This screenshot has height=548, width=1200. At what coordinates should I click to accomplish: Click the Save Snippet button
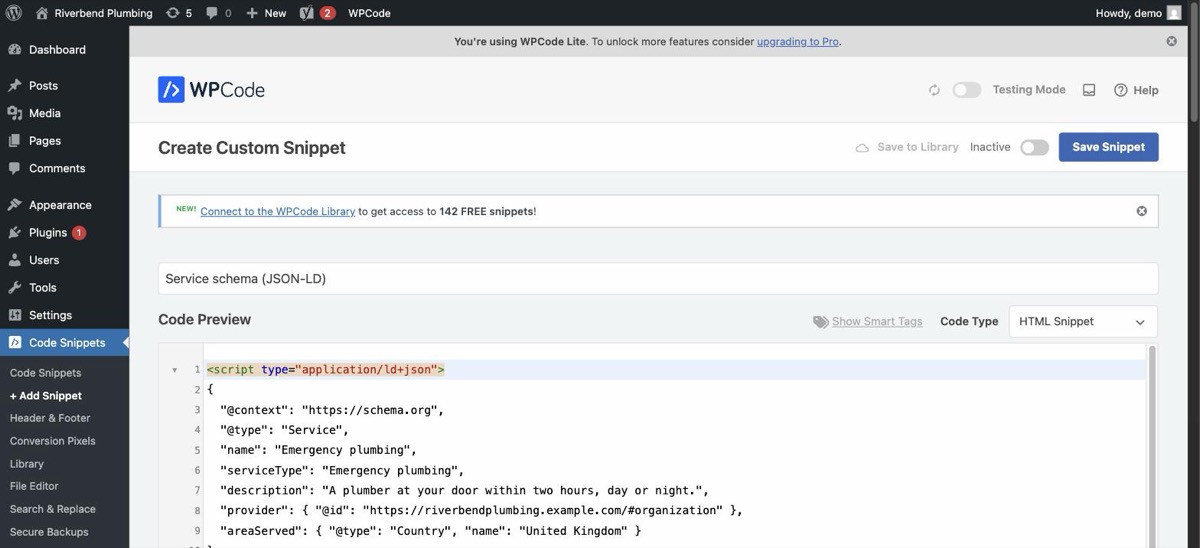pos(1108,147)
